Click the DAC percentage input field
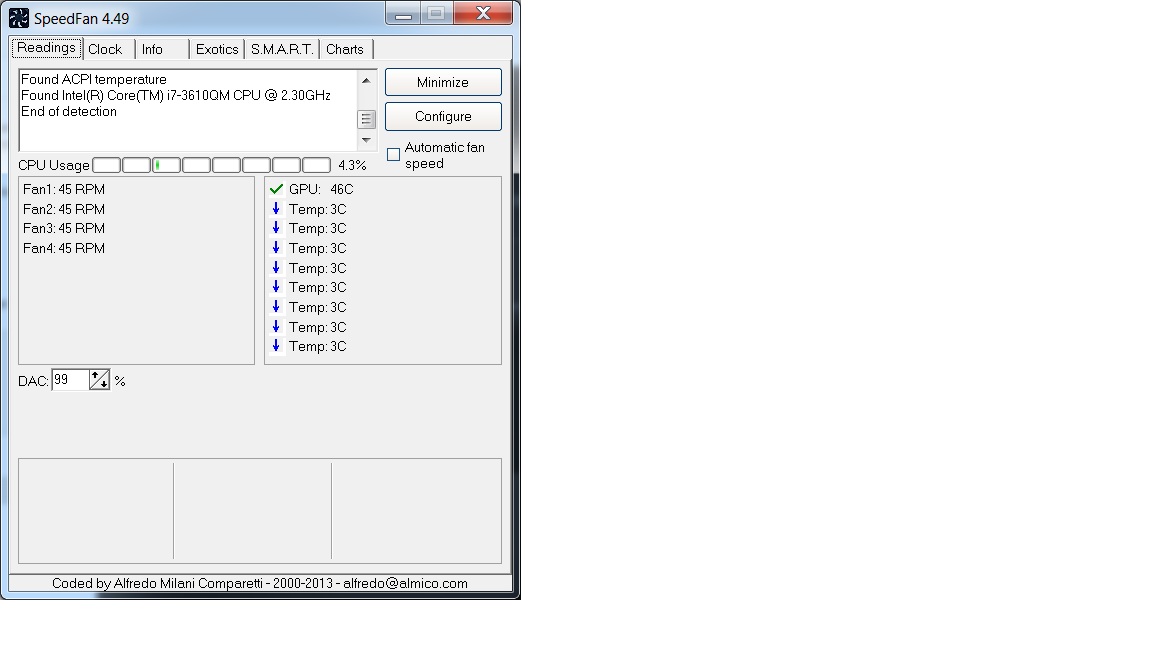Screen dimensions: 1152x648 71,380
